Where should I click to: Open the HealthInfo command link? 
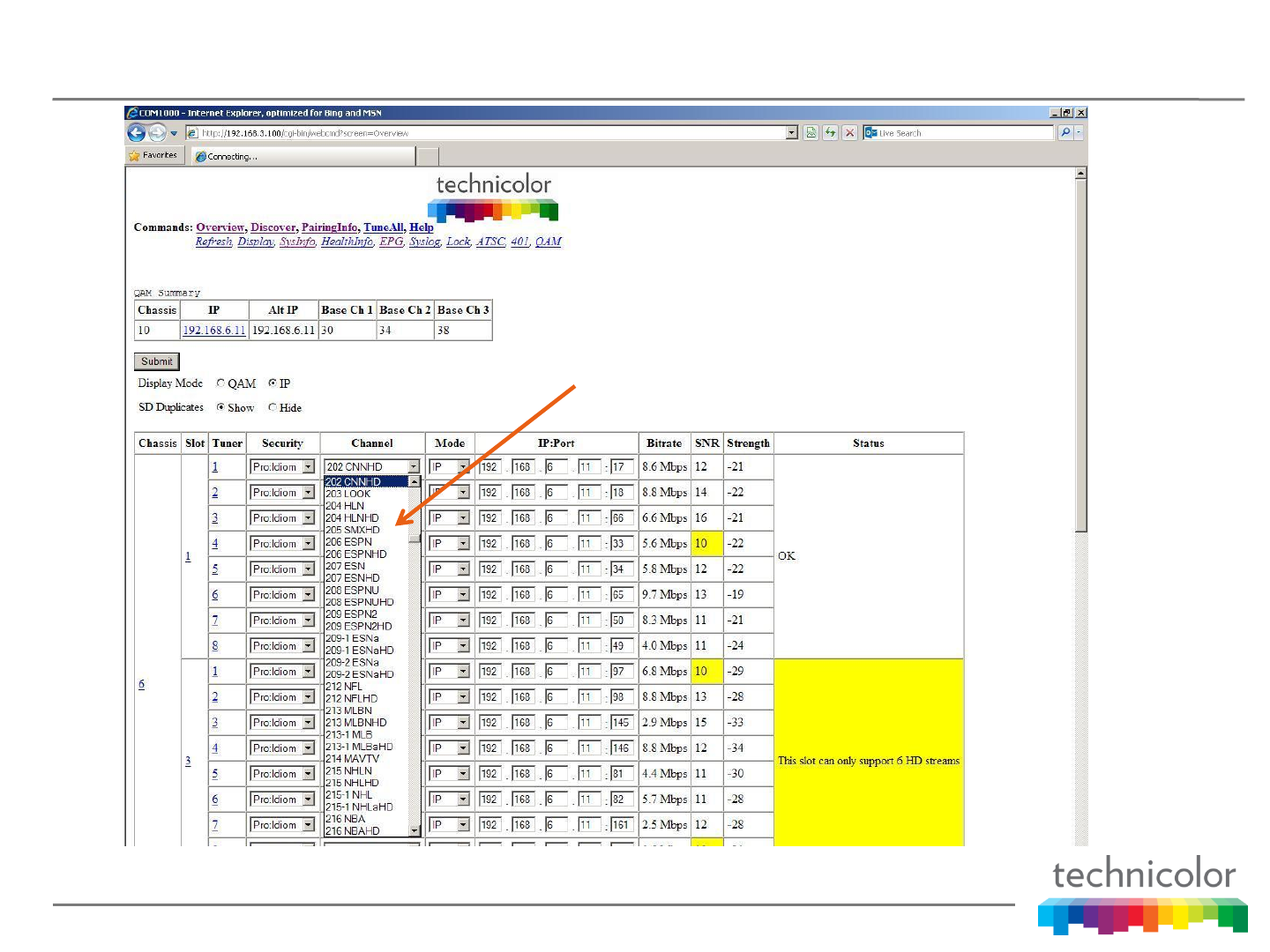point(347,242)
